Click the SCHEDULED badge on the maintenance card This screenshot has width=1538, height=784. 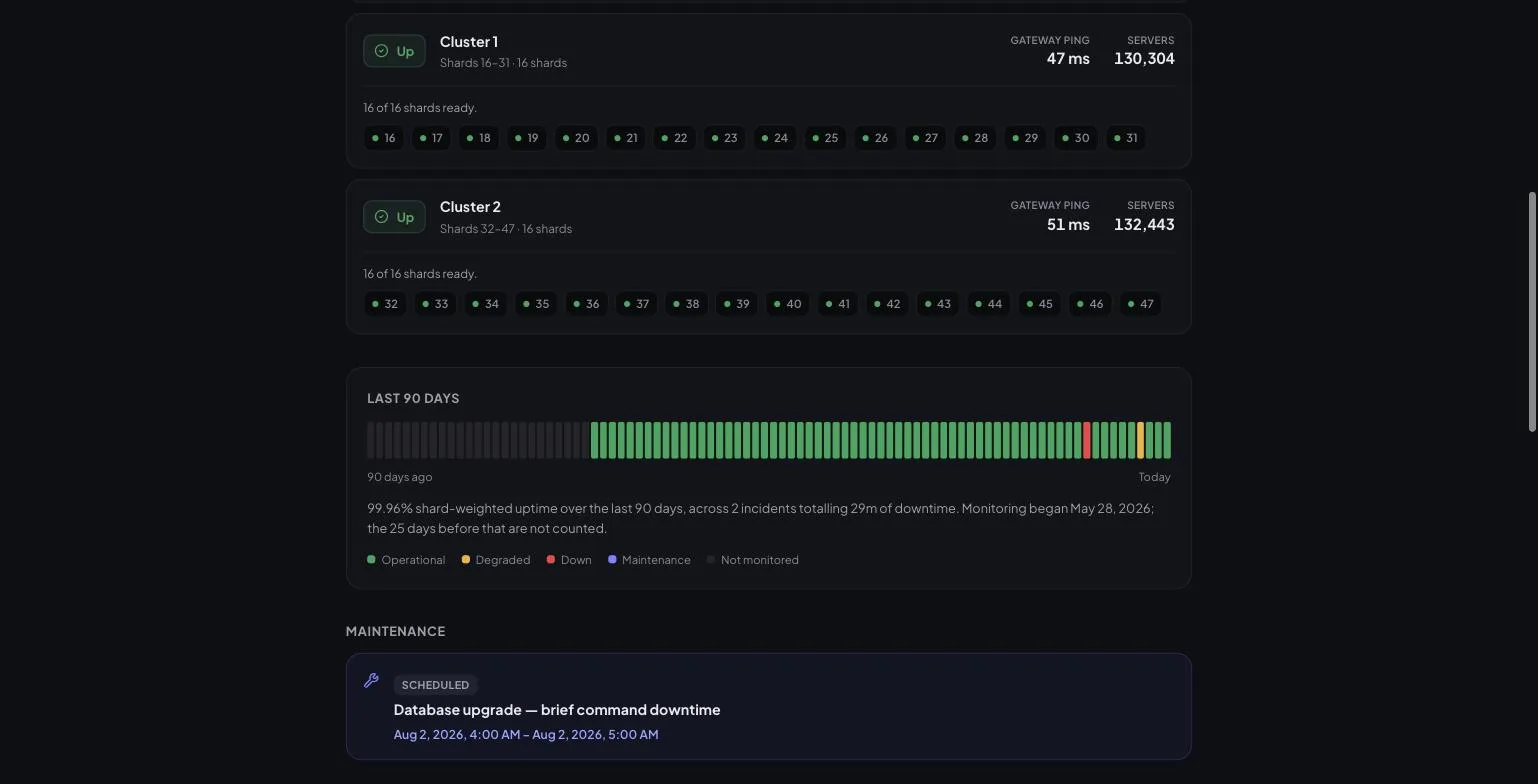point(435,685)
